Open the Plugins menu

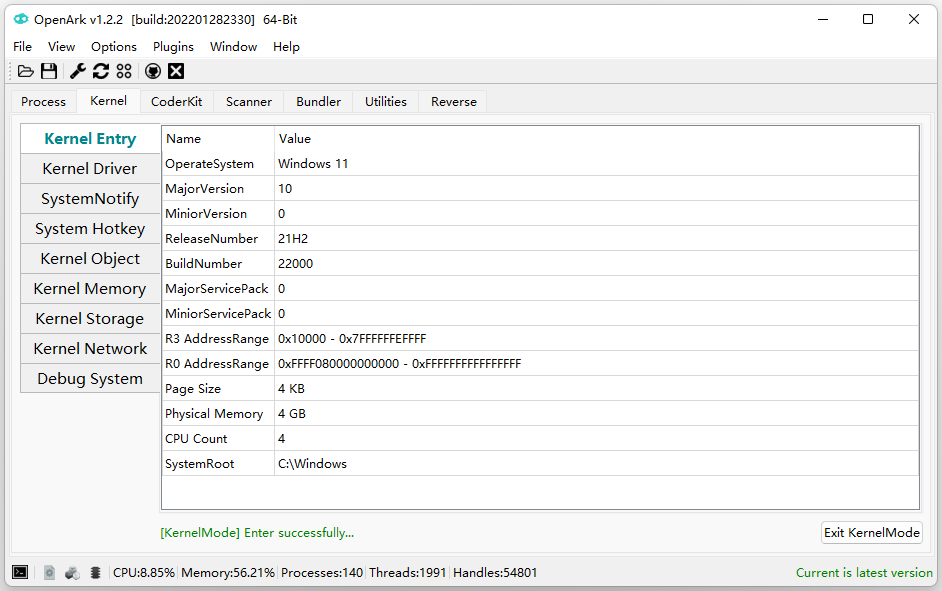[x=173, y=47]
